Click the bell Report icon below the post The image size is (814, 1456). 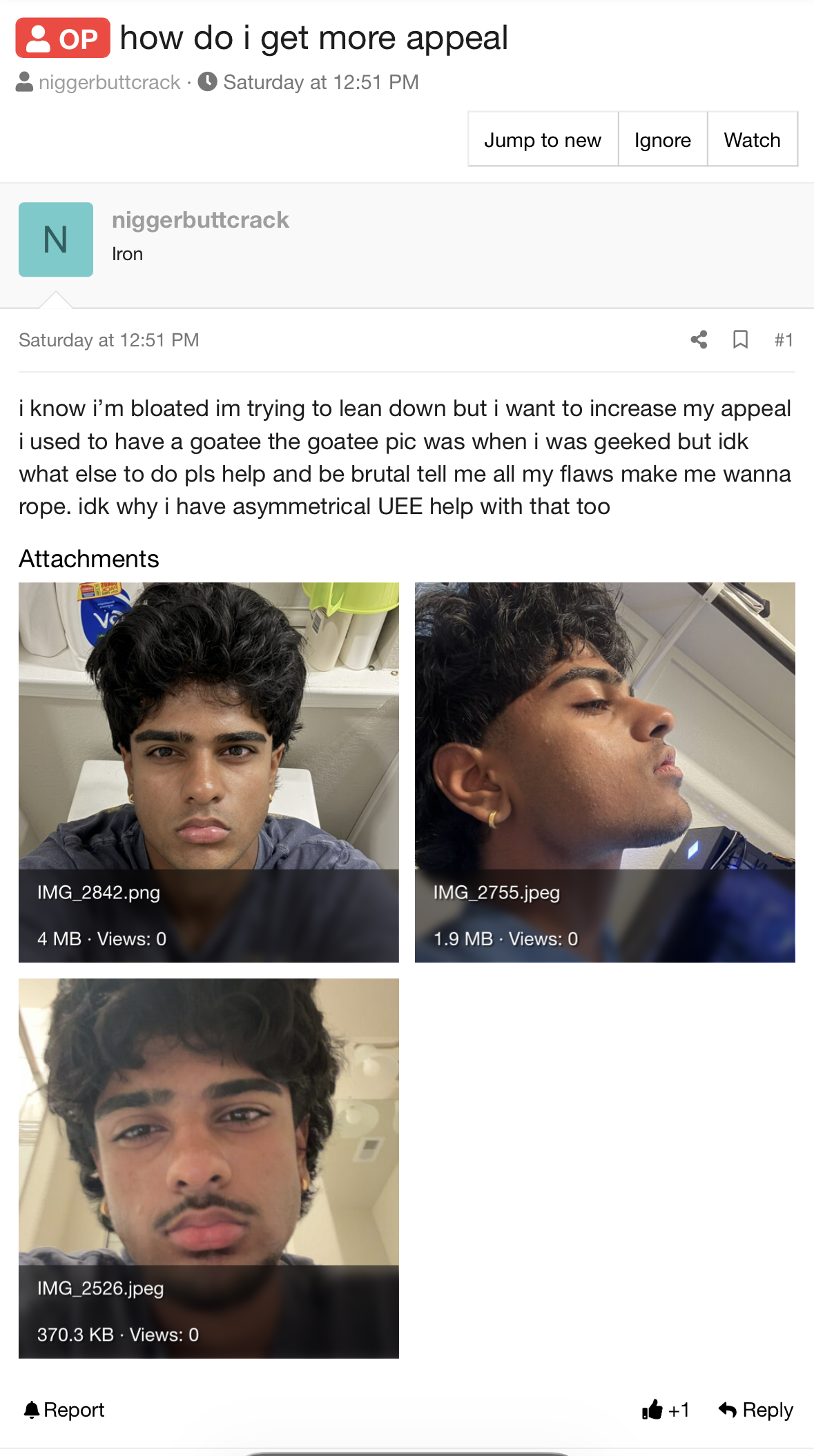31,1410
